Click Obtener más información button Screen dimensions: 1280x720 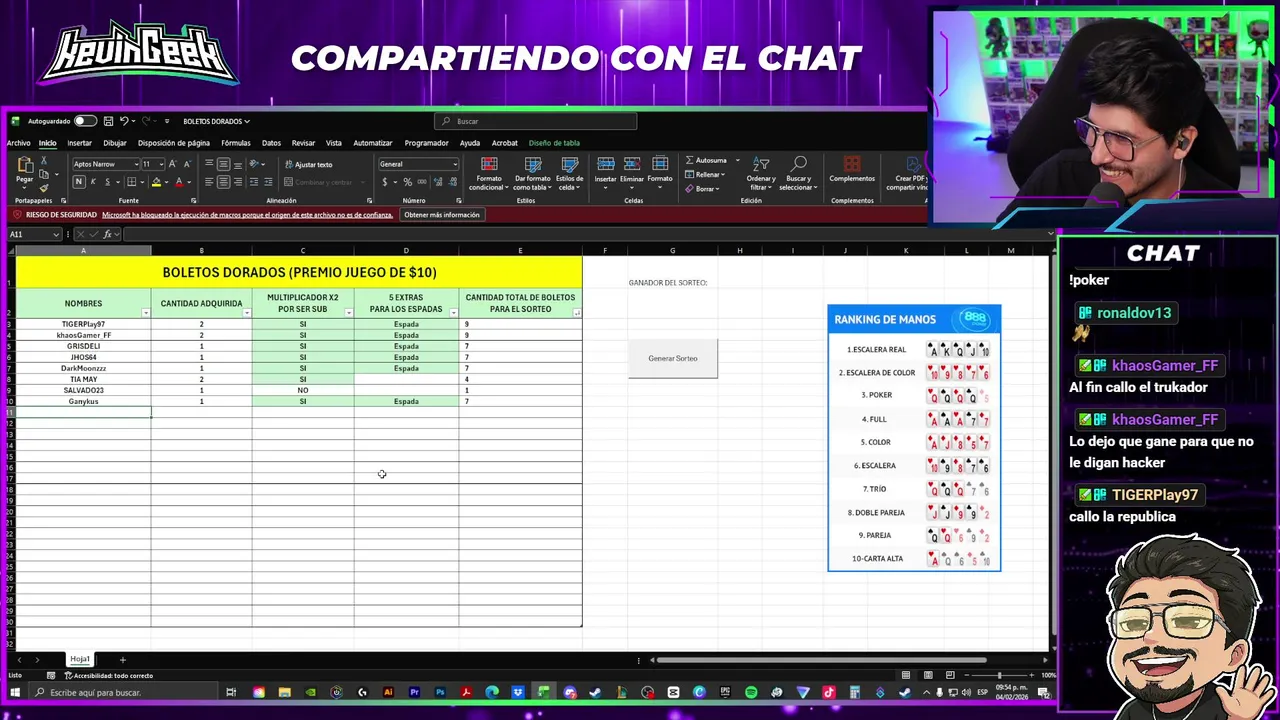(x=441, y=215)
